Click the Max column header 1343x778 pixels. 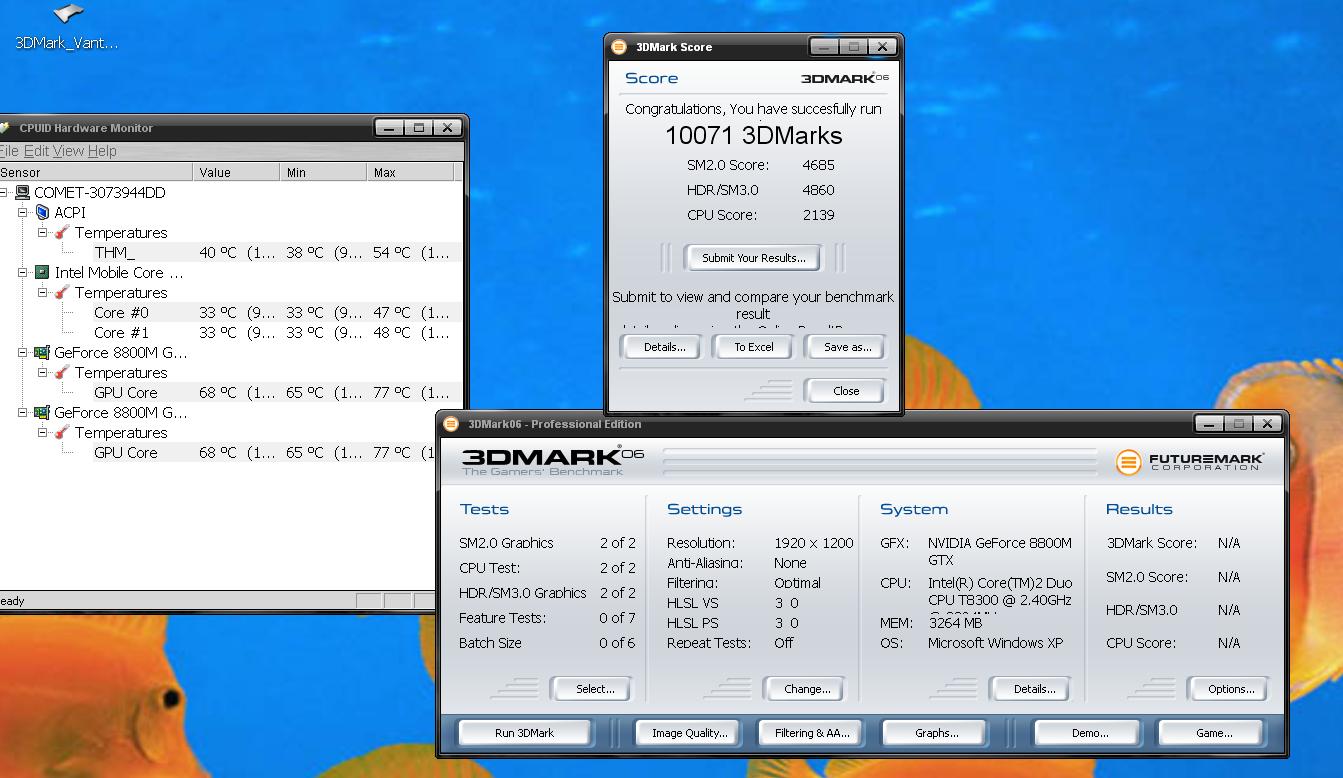(x=410, y=172)
